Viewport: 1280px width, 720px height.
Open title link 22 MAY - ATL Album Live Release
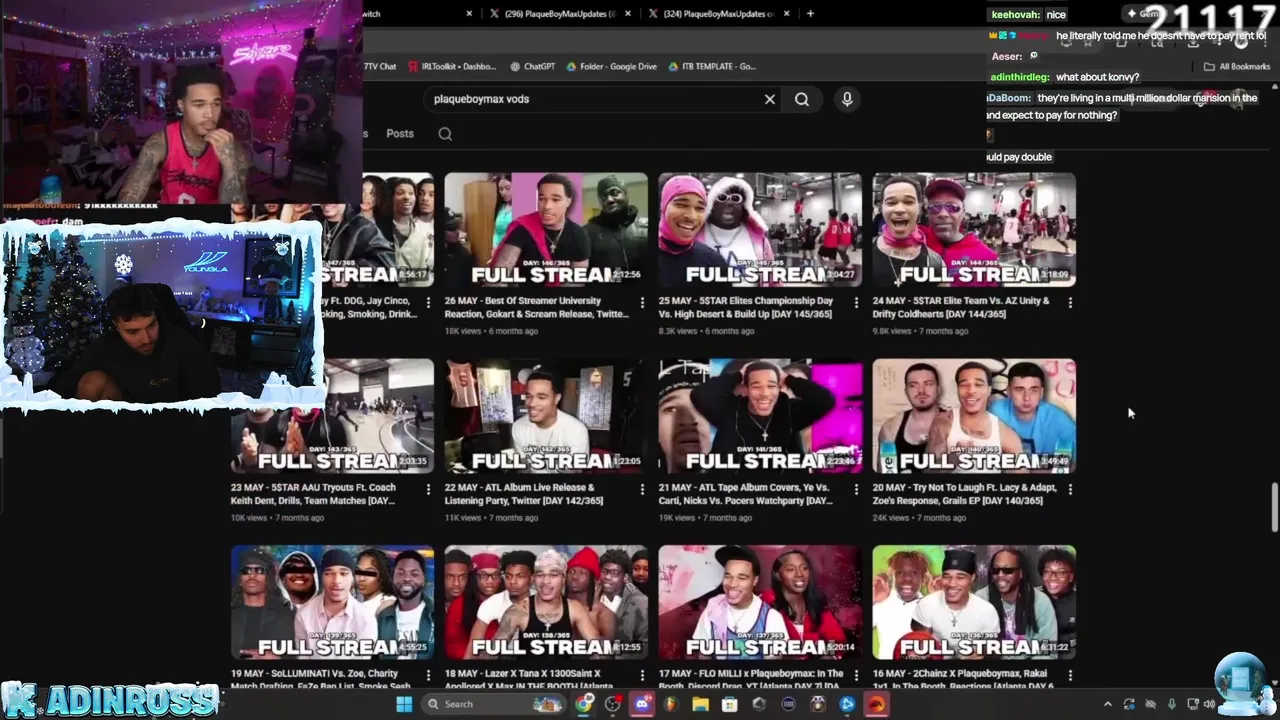[525, 494]
